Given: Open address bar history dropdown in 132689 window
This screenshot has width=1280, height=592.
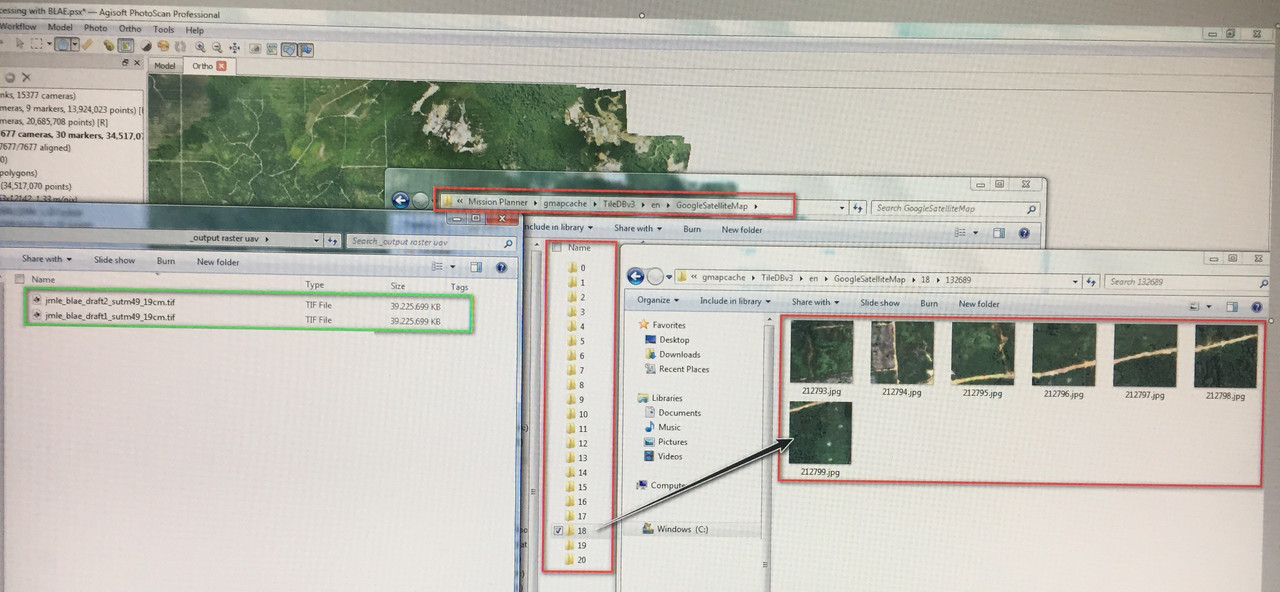Looking at the screenshot, I should pos(1074,281).
